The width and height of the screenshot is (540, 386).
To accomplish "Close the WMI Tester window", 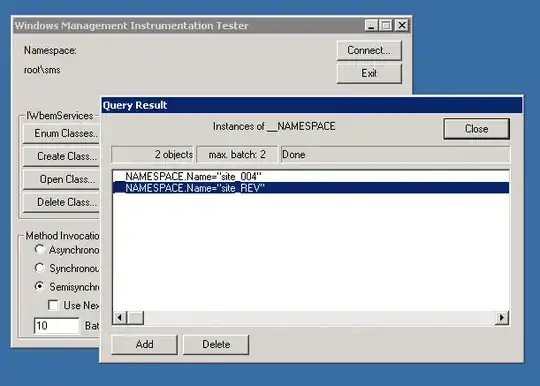I will tap(402, 25).
